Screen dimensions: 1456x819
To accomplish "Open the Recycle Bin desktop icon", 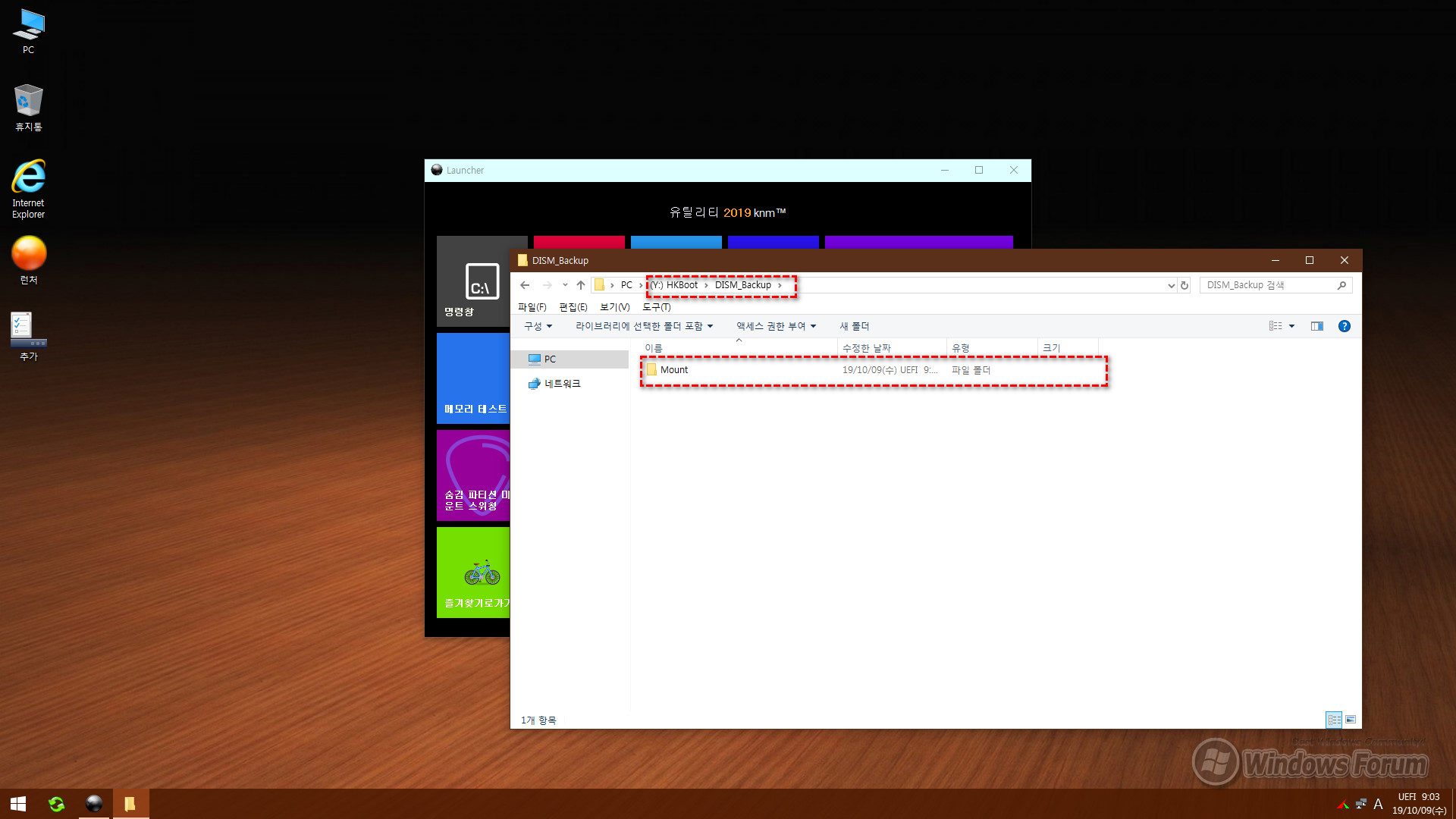I will pyautogui.click(x=28, y=107).
